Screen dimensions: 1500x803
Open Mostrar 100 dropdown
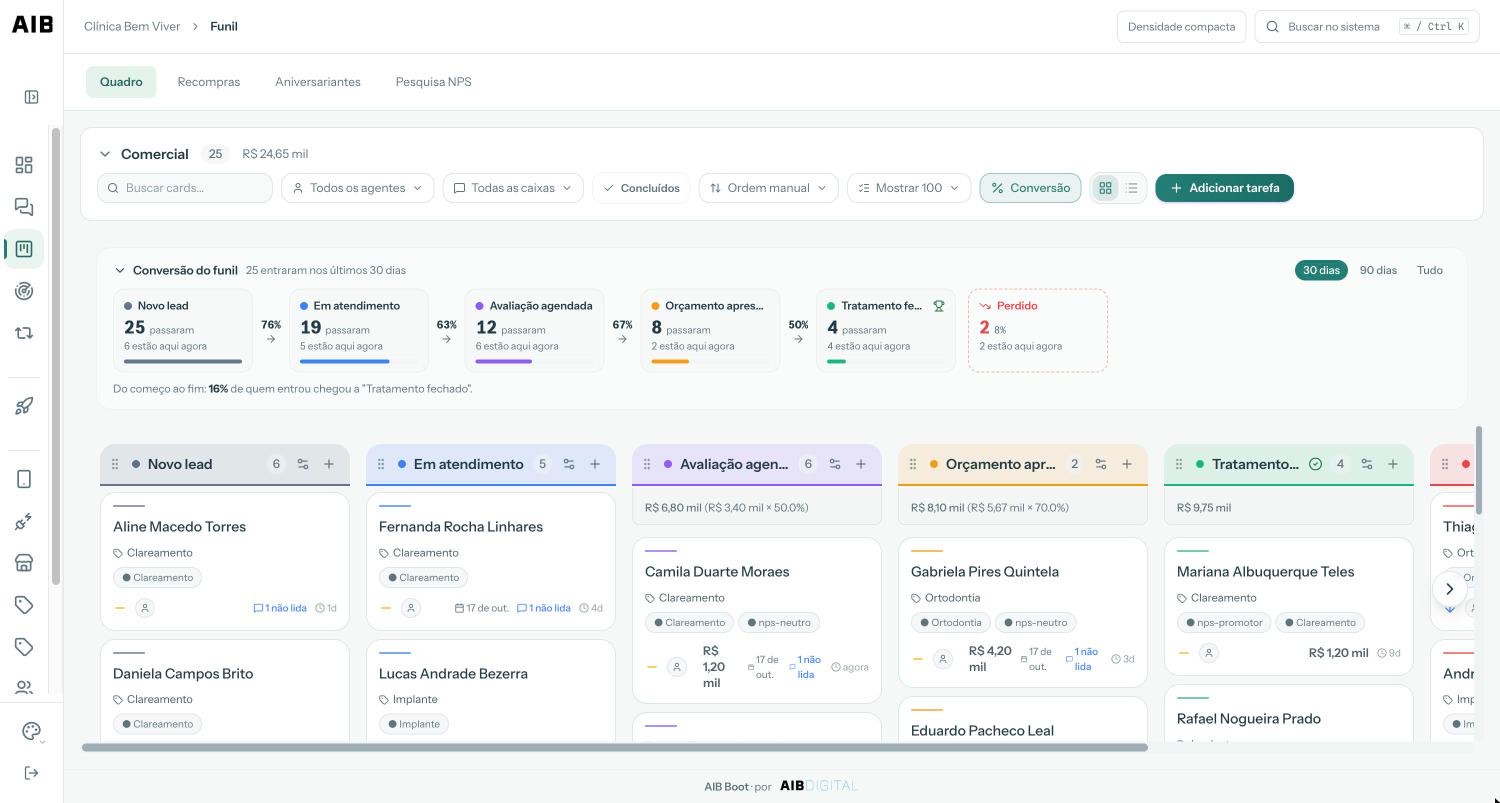pyautogui.click(x=909, y=188)
